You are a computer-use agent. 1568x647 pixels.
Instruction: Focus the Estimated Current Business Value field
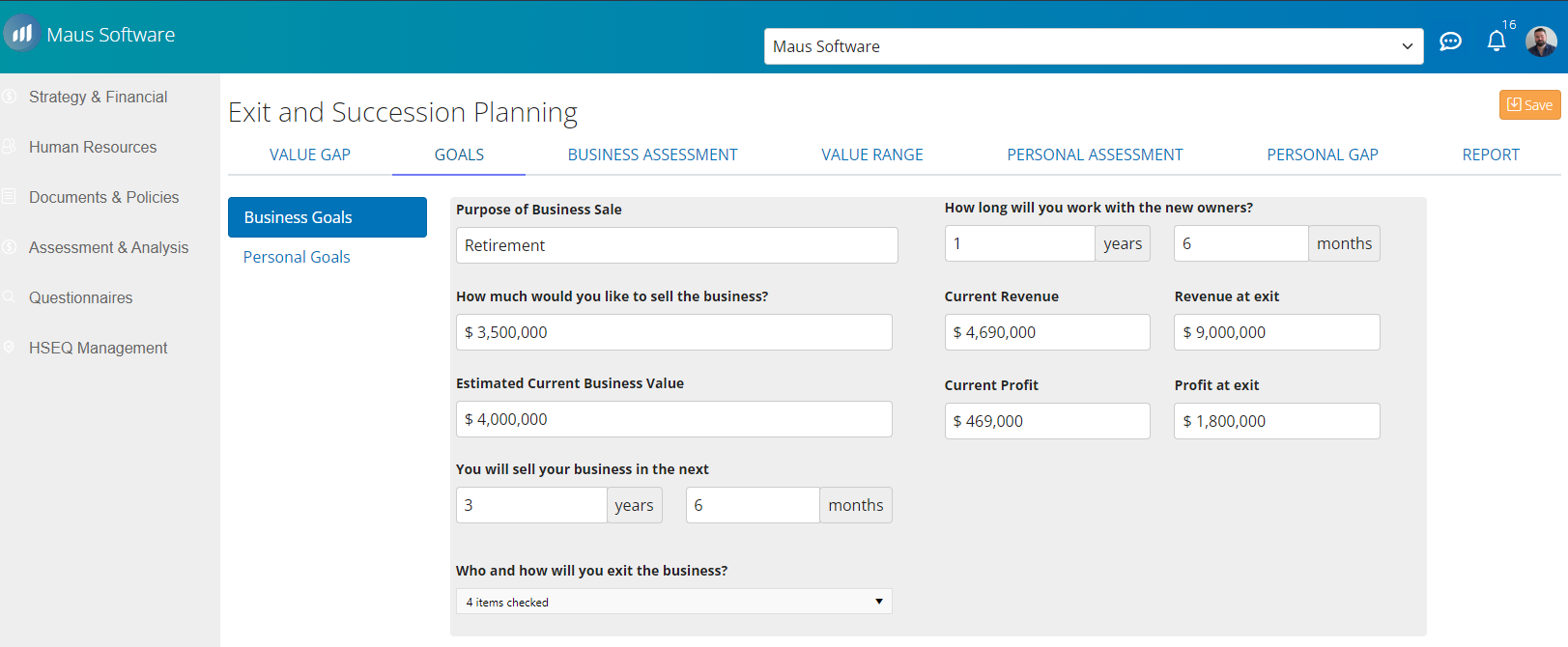pyautogui.click(x=673, y=419)
